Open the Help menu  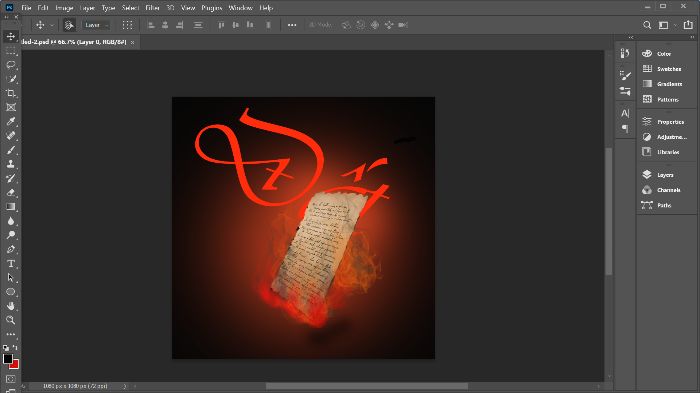click(x=266, y=8)
